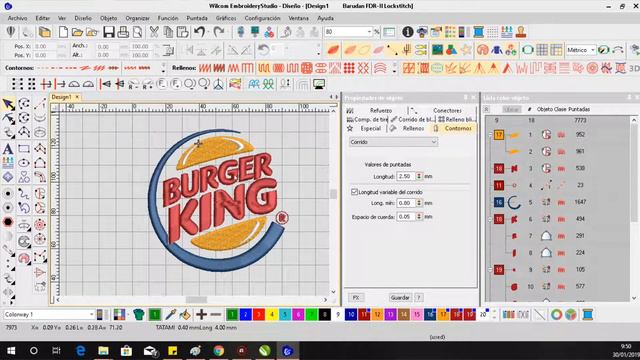Click the Guardar button
This screenshot has height=360, width=640.
coord(400,298)
